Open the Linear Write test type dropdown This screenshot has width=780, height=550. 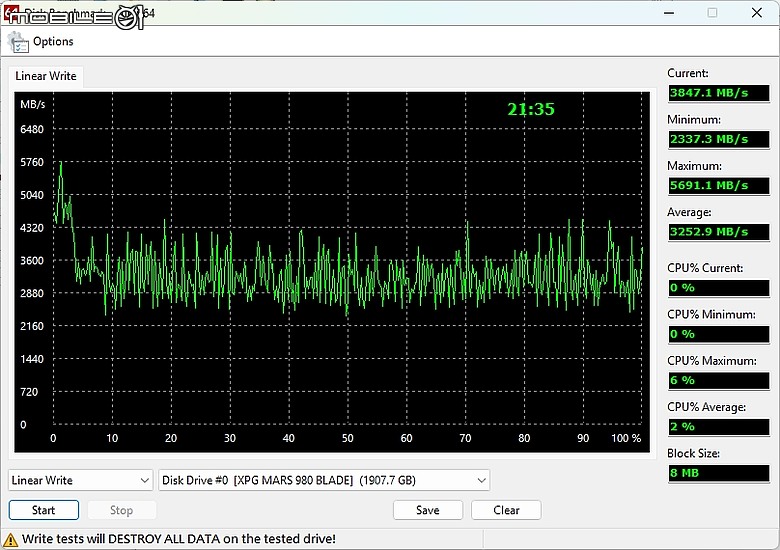(x=80, y=480)
